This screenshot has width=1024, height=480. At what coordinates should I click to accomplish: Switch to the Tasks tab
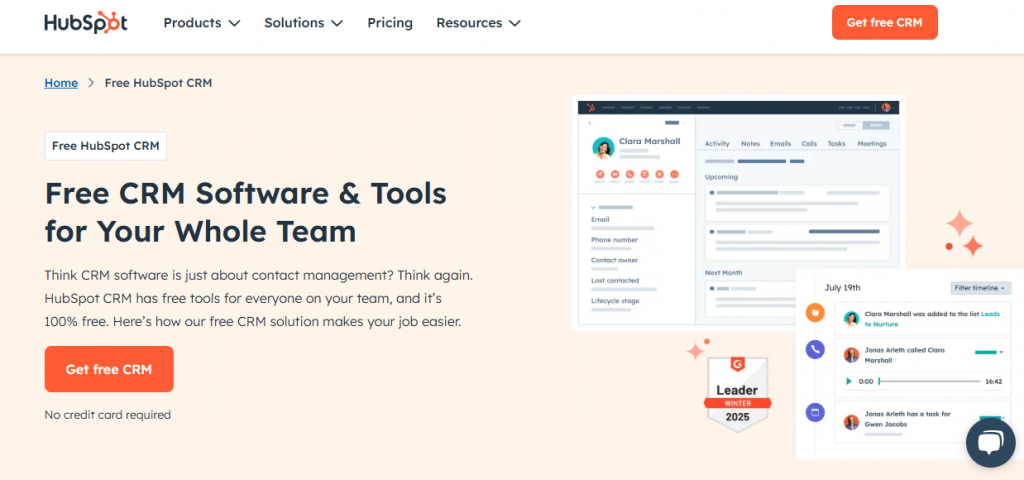tap(837, 144)
